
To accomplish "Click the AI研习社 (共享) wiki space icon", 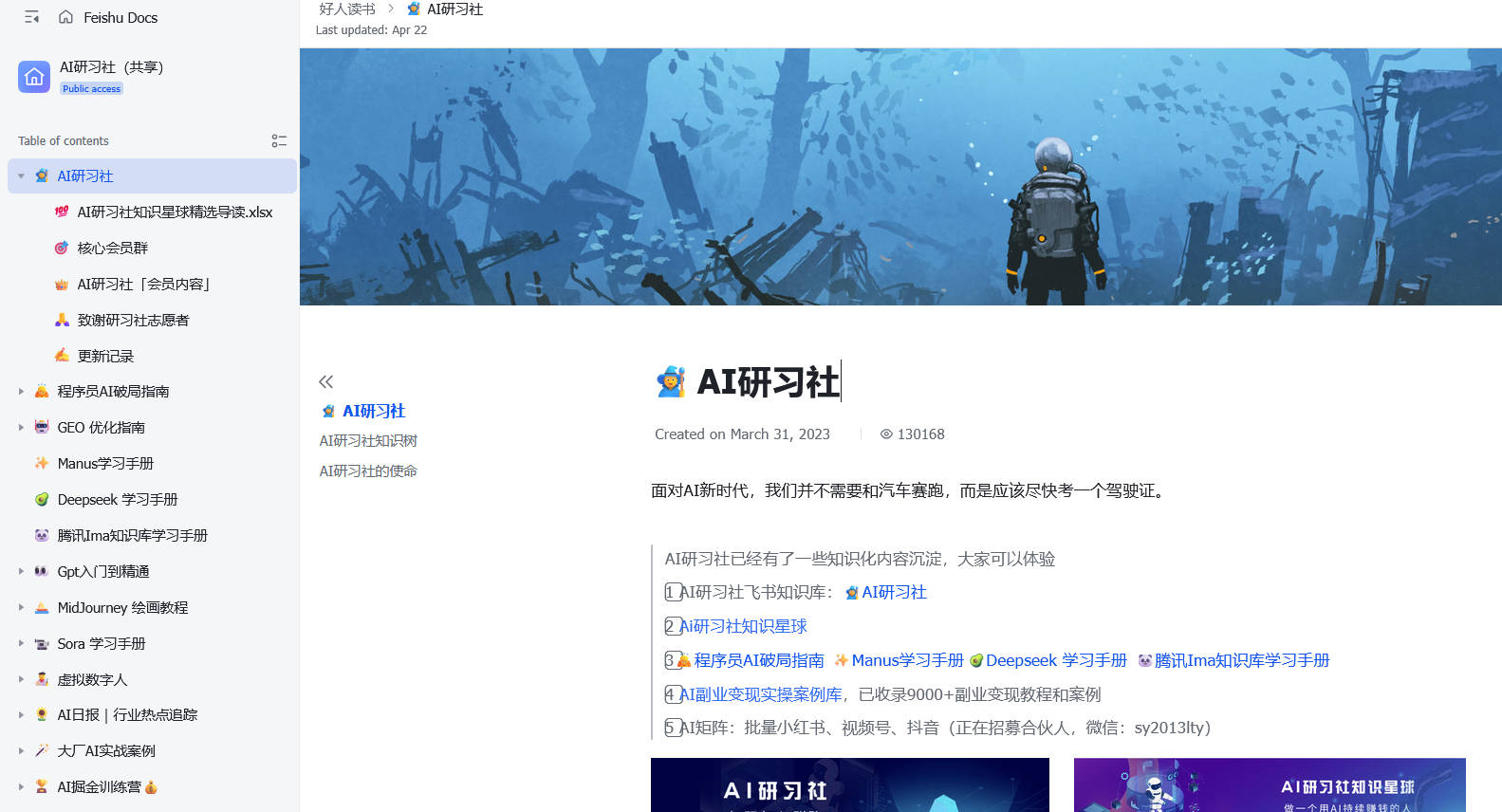I will pos(34,77).
